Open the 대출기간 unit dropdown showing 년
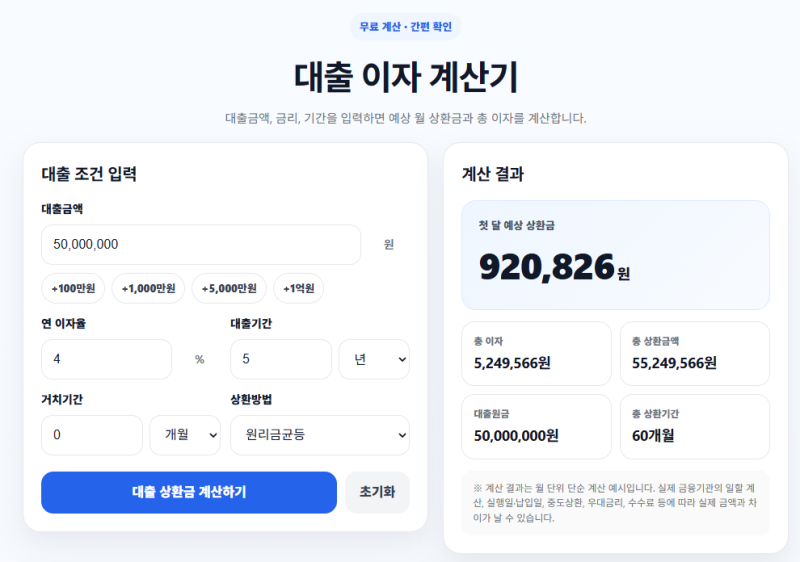Viewport: 800px width, 562px height. tap(374, 359)
